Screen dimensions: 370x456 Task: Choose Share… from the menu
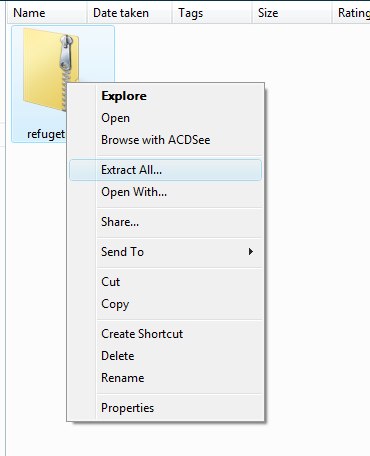165,222
